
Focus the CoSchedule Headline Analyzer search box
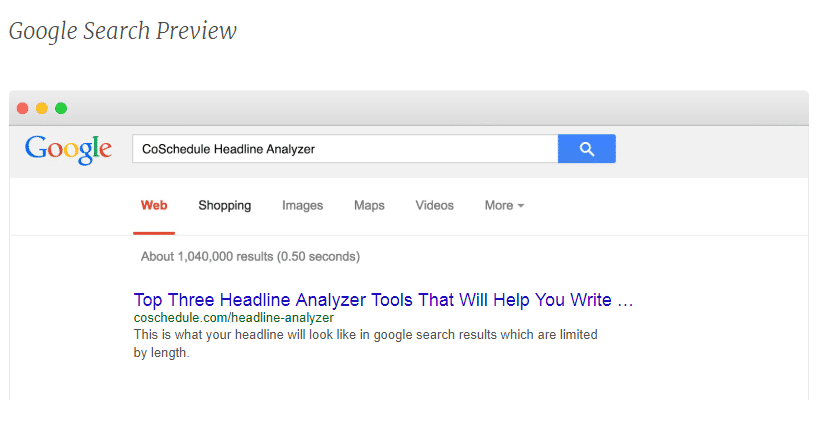[x=344, y=149]
